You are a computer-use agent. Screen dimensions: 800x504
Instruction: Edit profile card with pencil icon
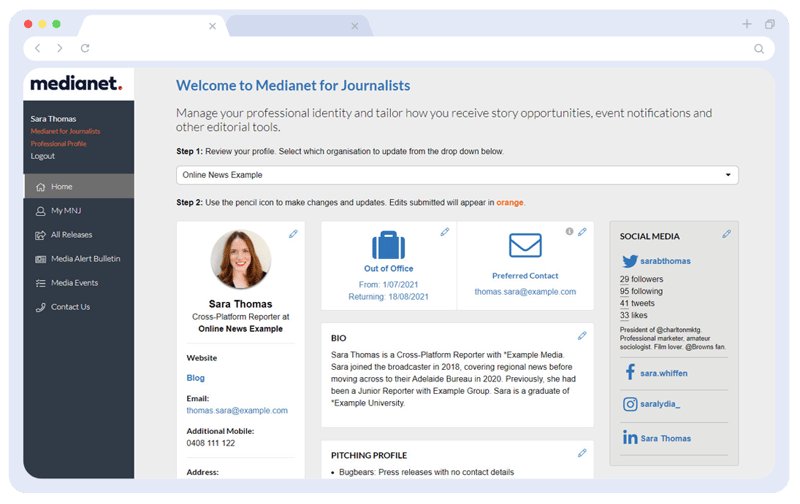(293, 234)
